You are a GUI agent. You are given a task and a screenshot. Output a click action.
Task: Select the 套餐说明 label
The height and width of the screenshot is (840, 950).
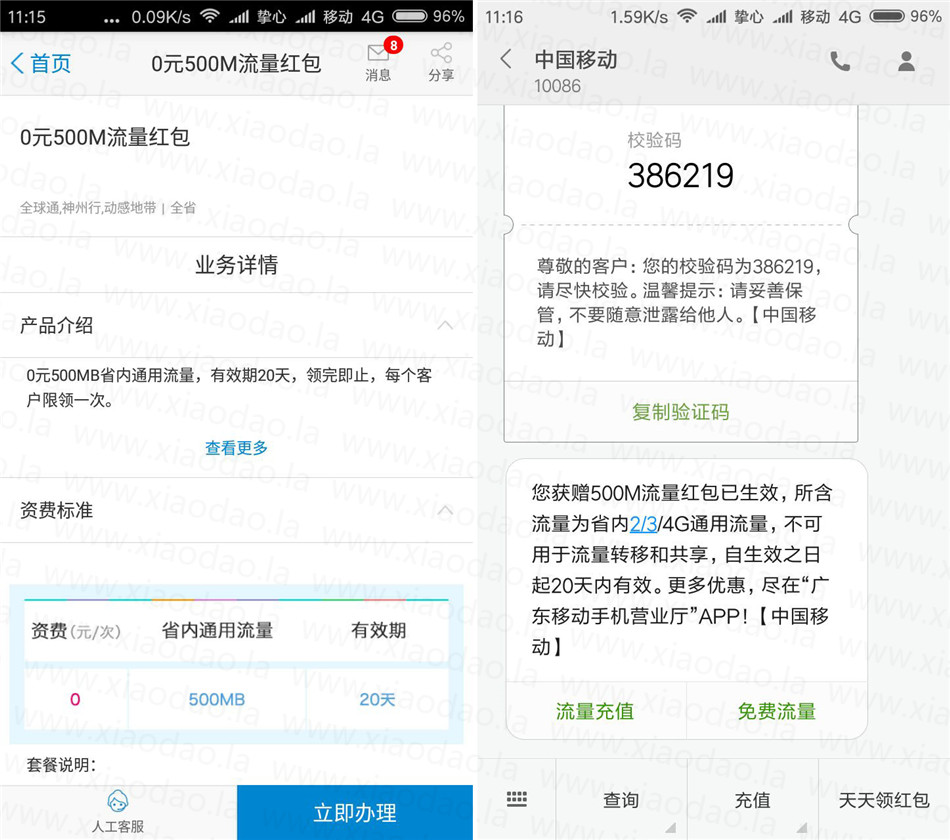click(x=61, y=764)
